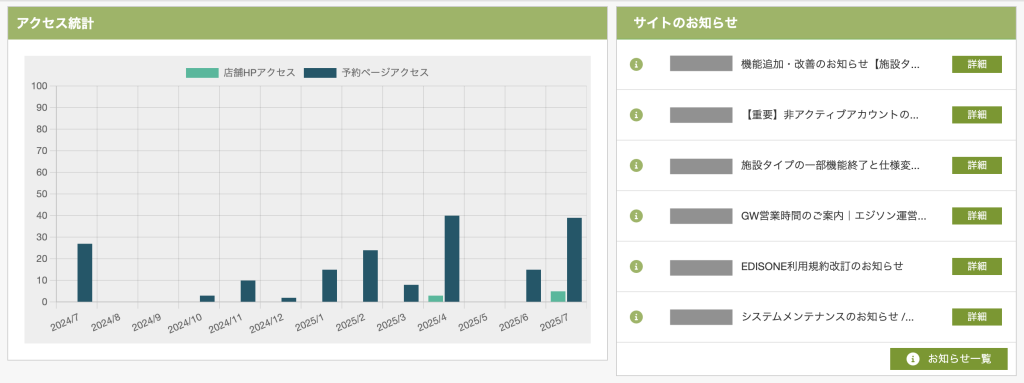This screenshot has height=383, width=1024.
Task: Click info icon beside システムメンテナンス notice
Action: (637, 317)
